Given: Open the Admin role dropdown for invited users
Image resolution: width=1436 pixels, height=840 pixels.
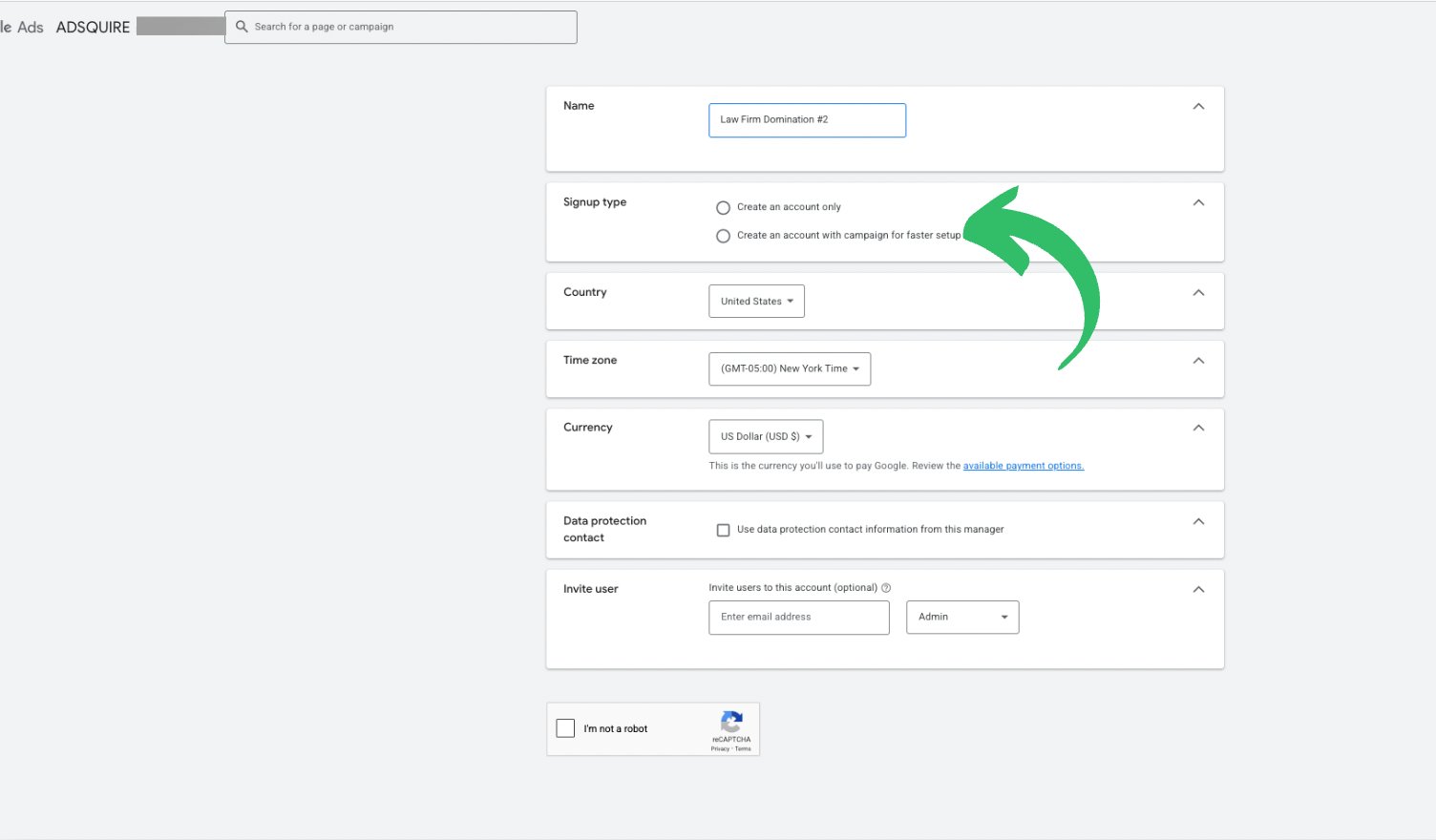Looking at the screenshot, I should point(961,617).
